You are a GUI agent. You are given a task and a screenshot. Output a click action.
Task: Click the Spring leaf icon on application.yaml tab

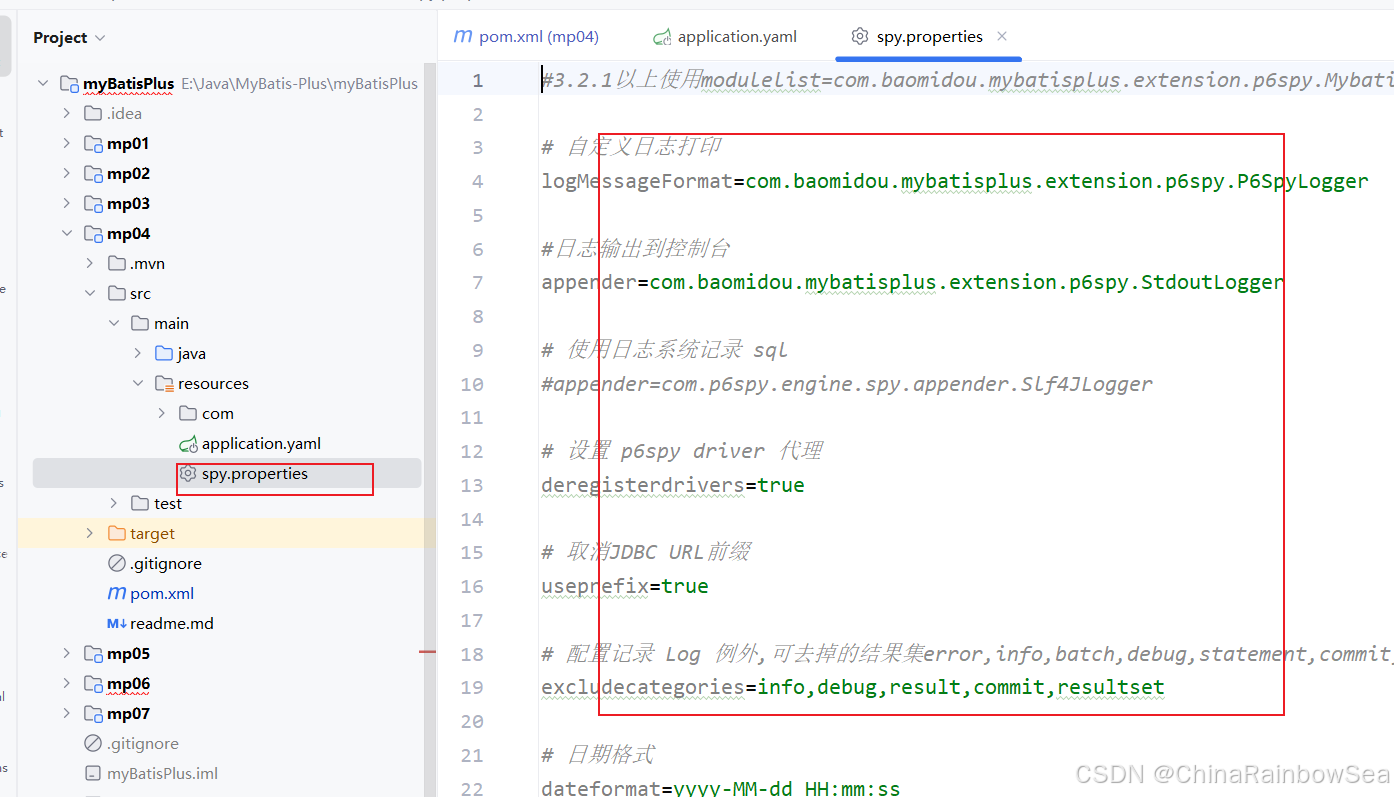pyautogui.click(x=661, y=38)
